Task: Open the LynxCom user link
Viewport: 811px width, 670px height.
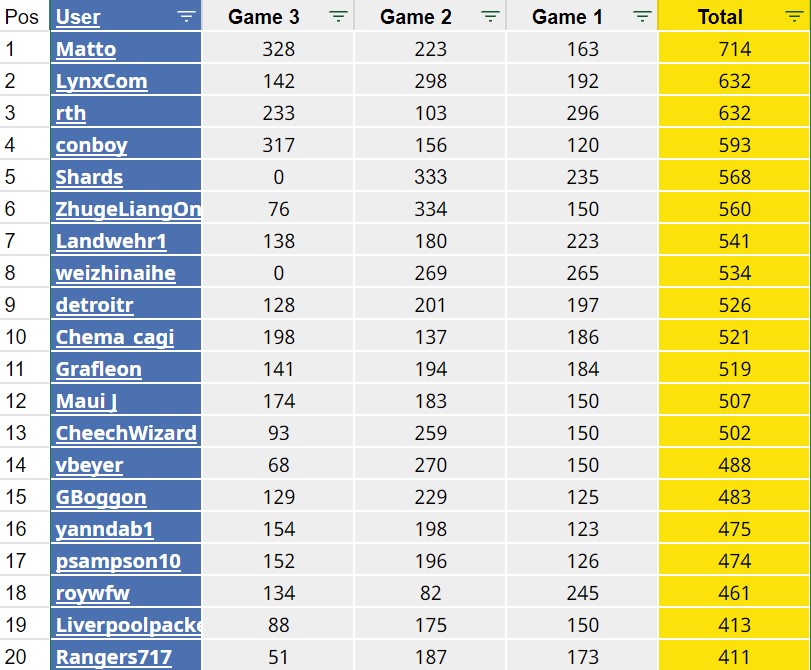Action: click(x=101, y=81)
